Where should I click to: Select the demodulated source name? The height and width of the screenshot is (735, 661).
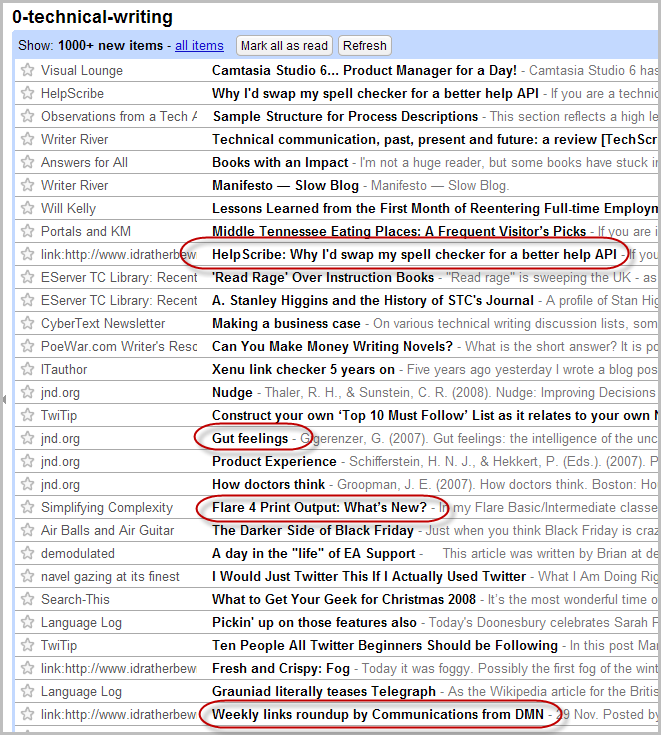click(78, 553)
